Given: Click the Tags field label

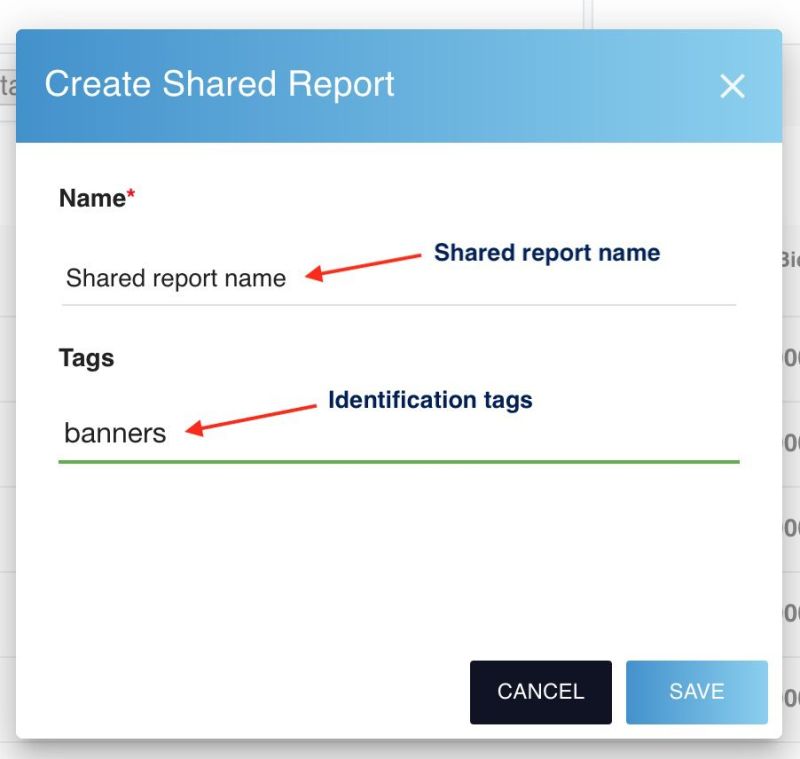Looking at the screenshot, I should 85,358.
